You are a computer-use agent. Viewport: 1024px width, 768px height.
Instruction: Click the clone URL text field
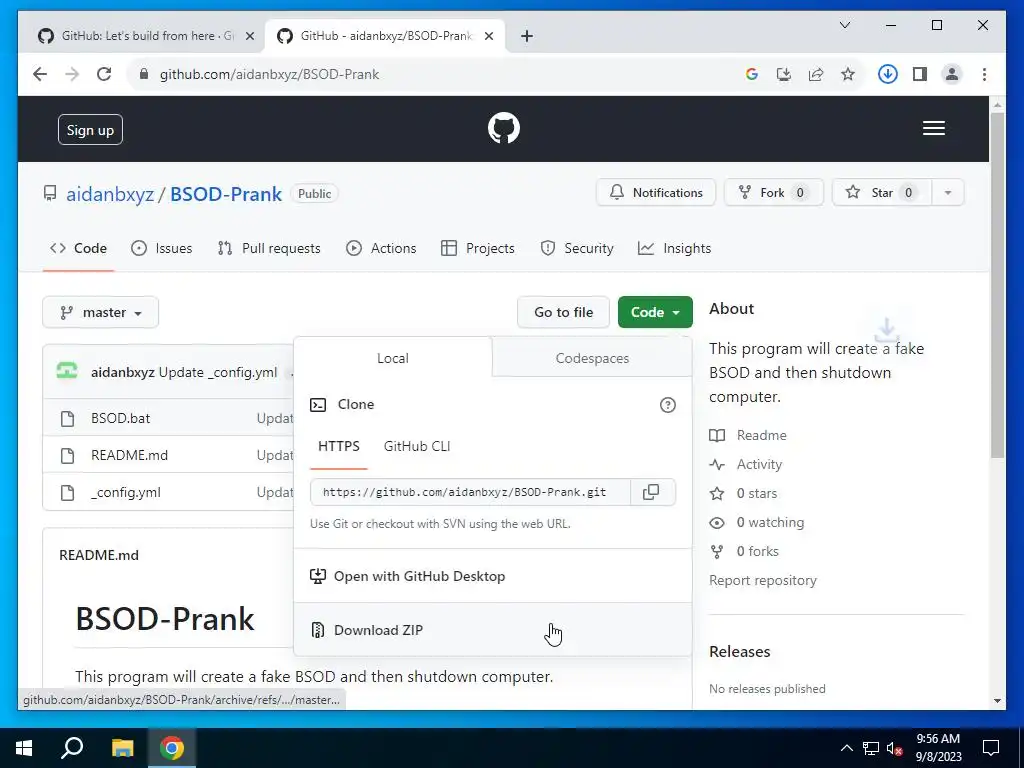click(470, 492)
